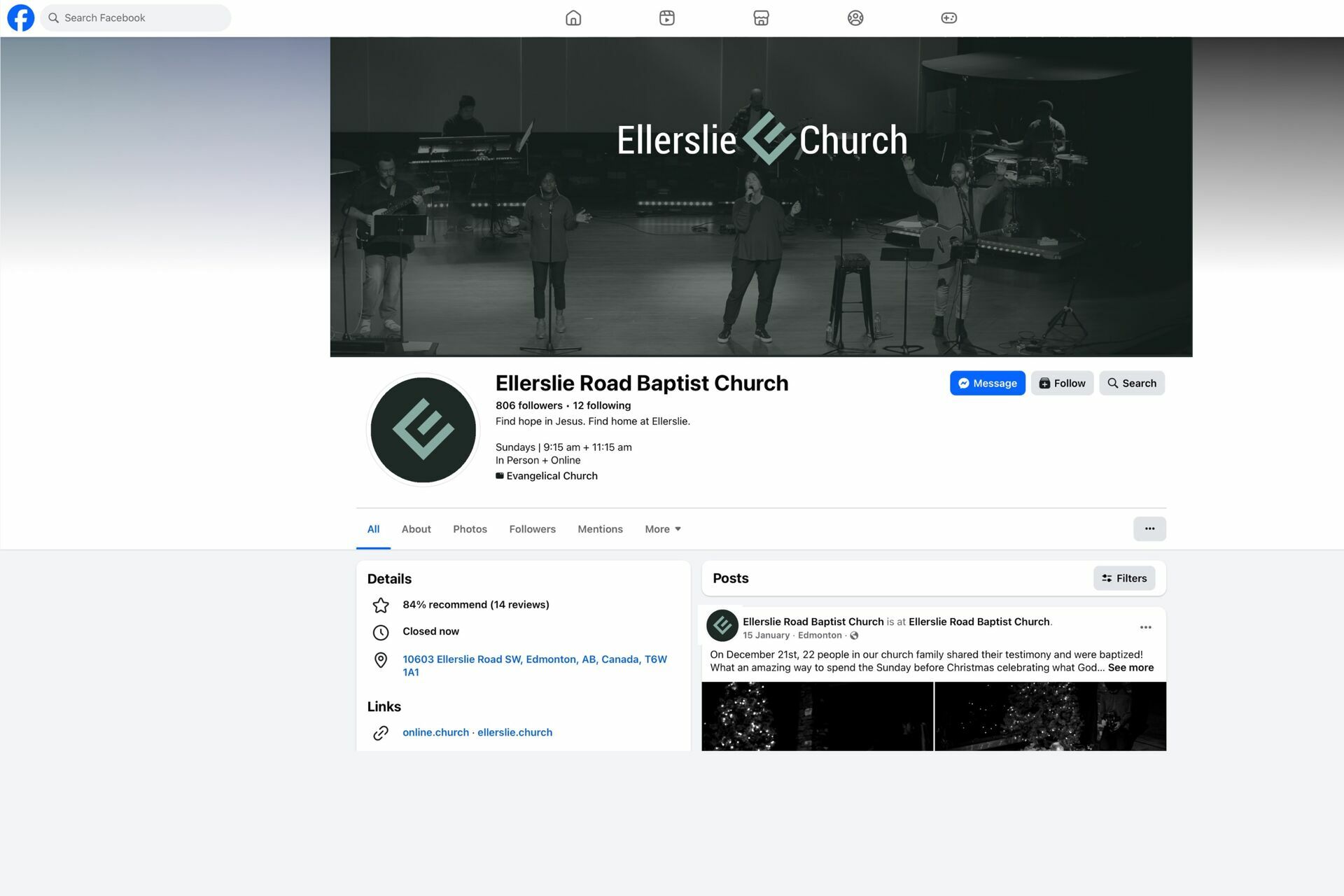Open the left Christmas tree post photo
This screenshot has width=1344, height=896.
817,716
